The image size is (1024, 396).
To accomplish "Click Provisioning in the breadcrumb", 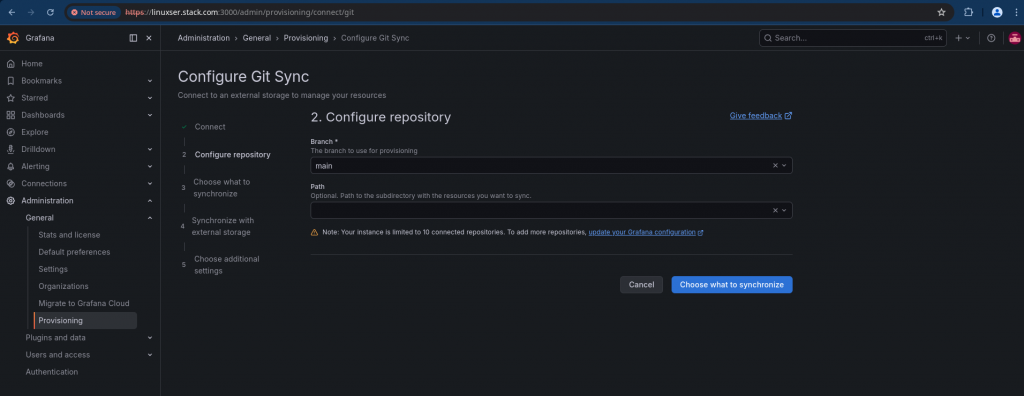I will pos(306,38).
